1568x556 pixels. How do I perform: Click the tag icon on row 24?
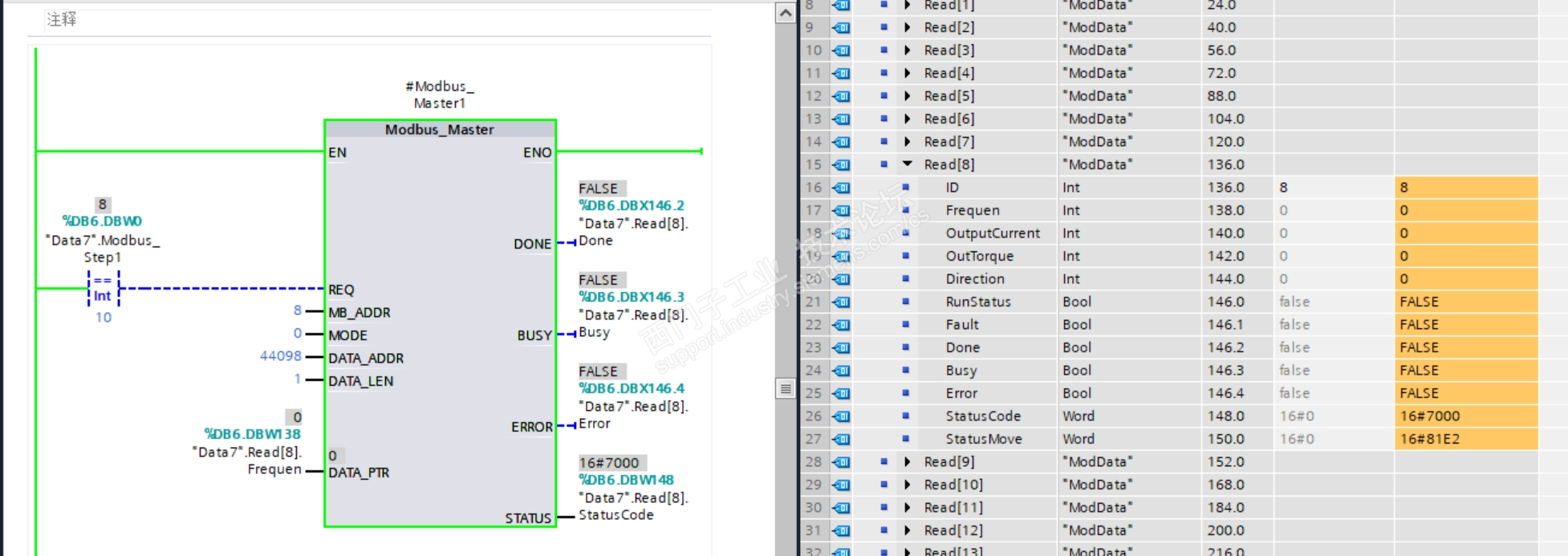pyautogui.click(x=841, y=370)
